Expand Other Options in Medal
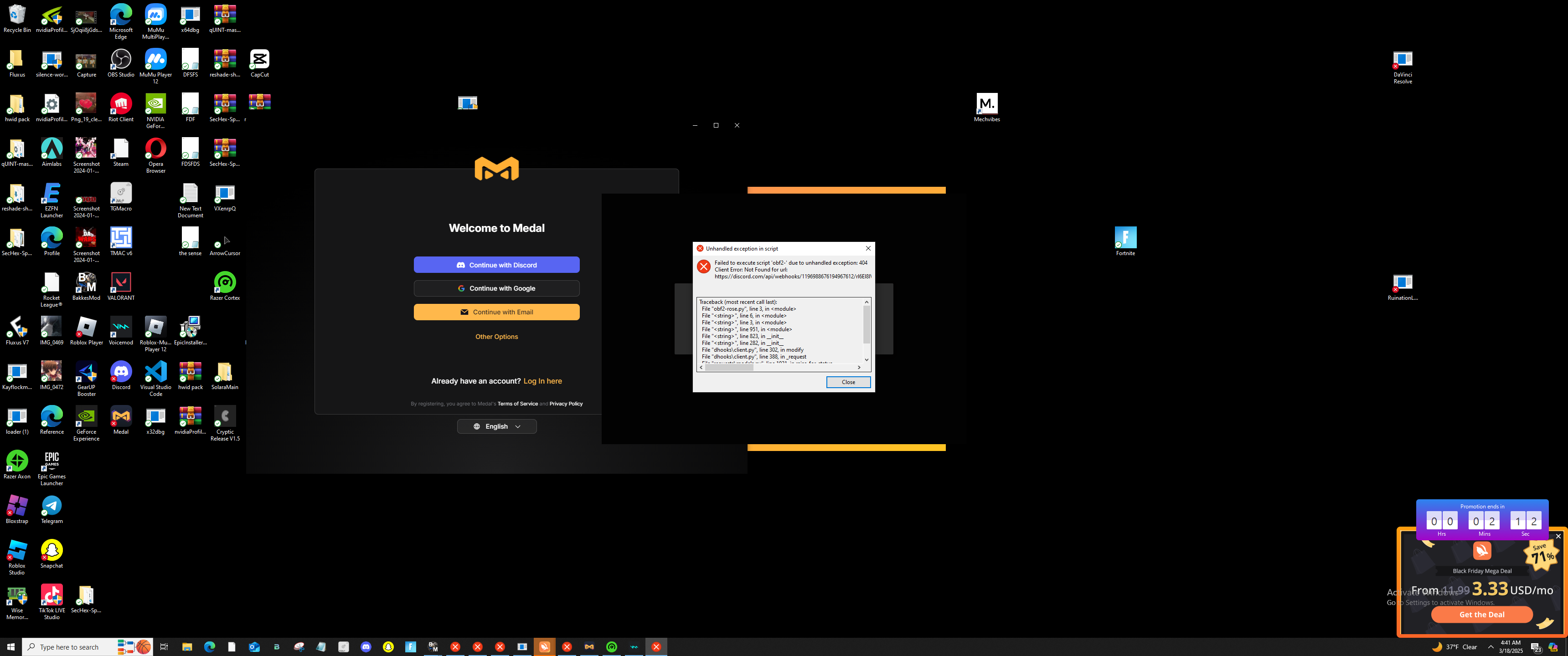The width and height of the screenshot is (1568, 656). pos(496,337)
